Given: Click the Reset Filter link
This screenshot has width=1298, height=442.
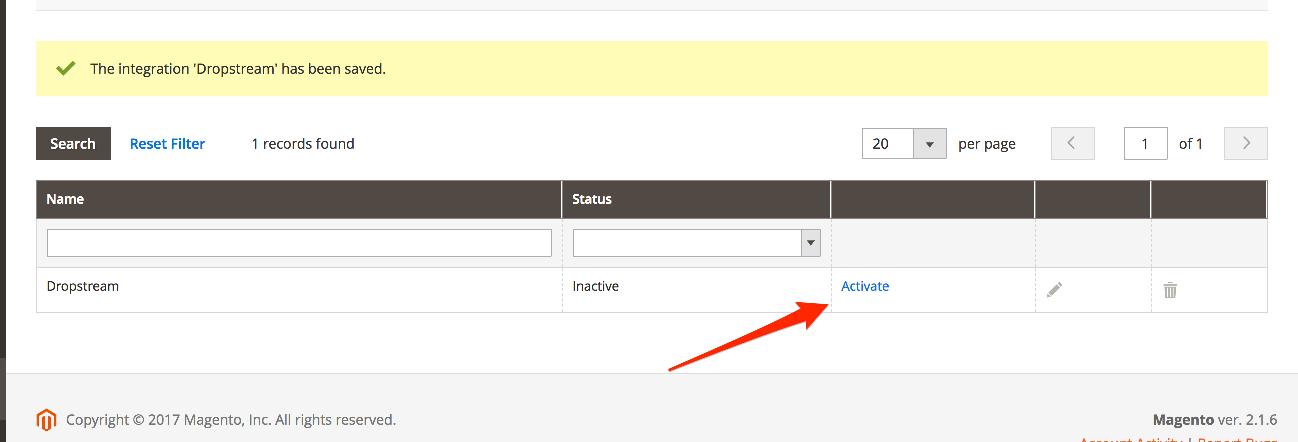Looking at the screenshot, I should point(167,144).
